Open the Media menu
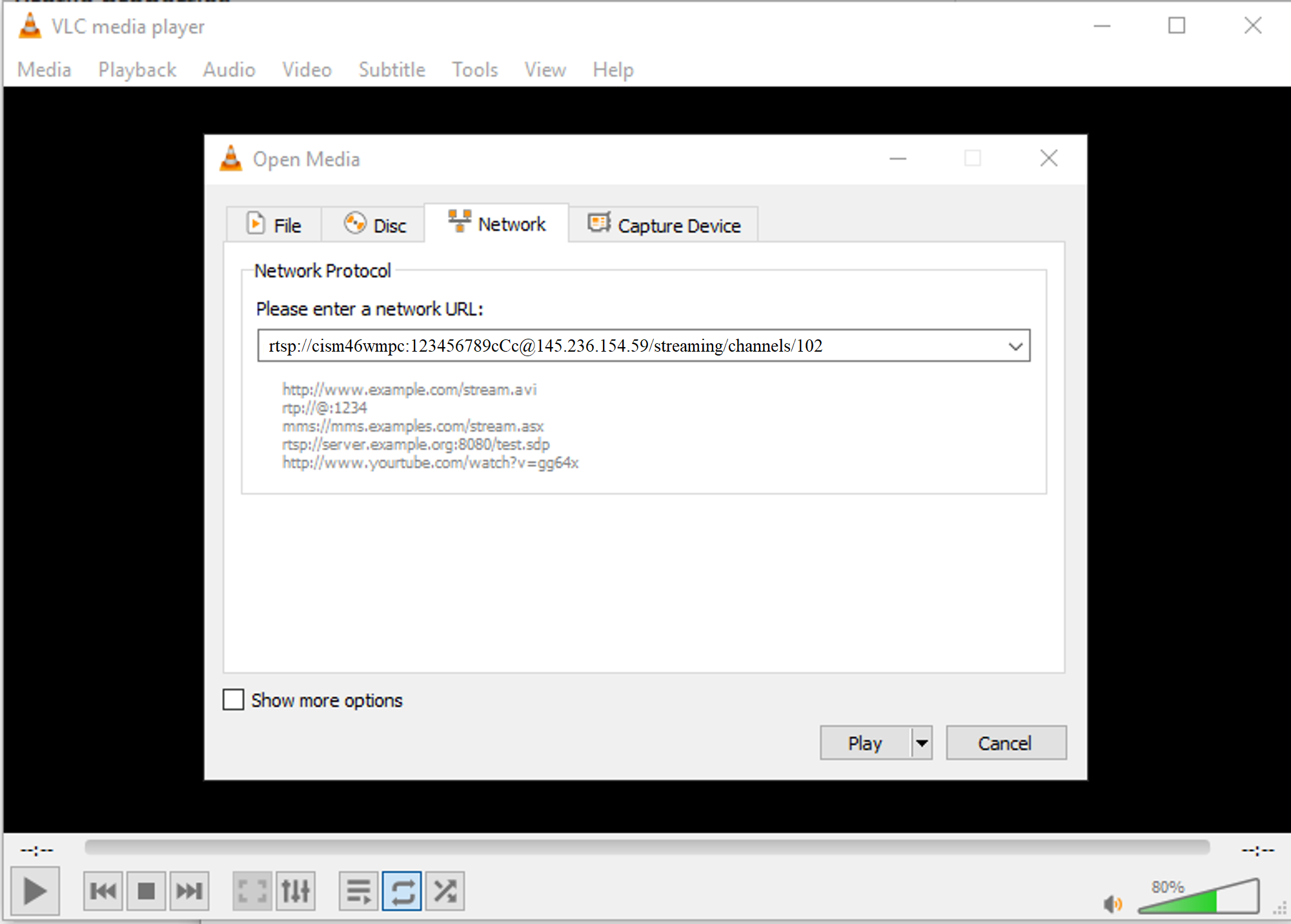 tap(44, 70)
